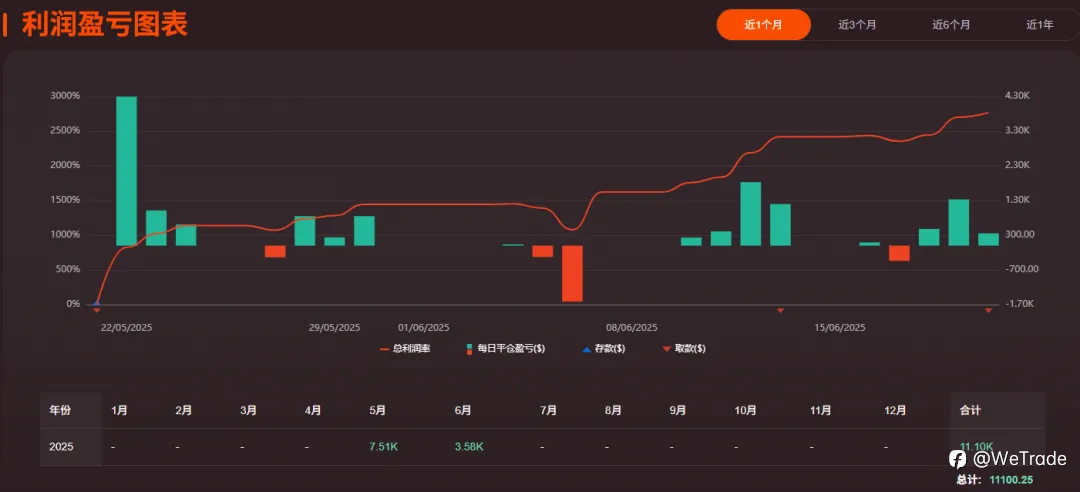Click the red withdrawal marker at far right of axis
This screenshot has width=1080, height=492.
[988, 311]
